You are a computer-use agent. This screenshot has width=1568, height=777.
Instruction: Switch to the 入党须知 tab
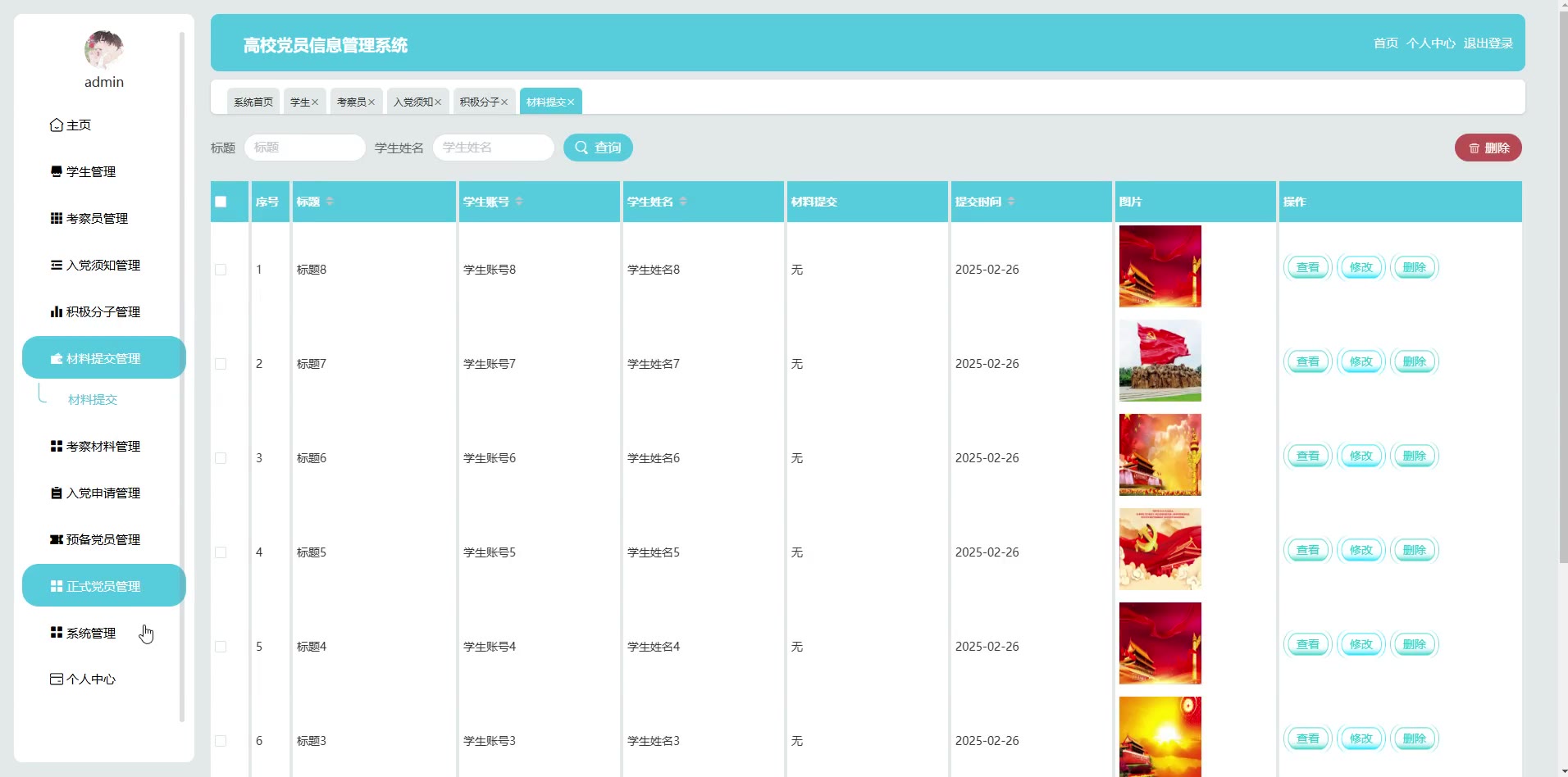(413, 102)
